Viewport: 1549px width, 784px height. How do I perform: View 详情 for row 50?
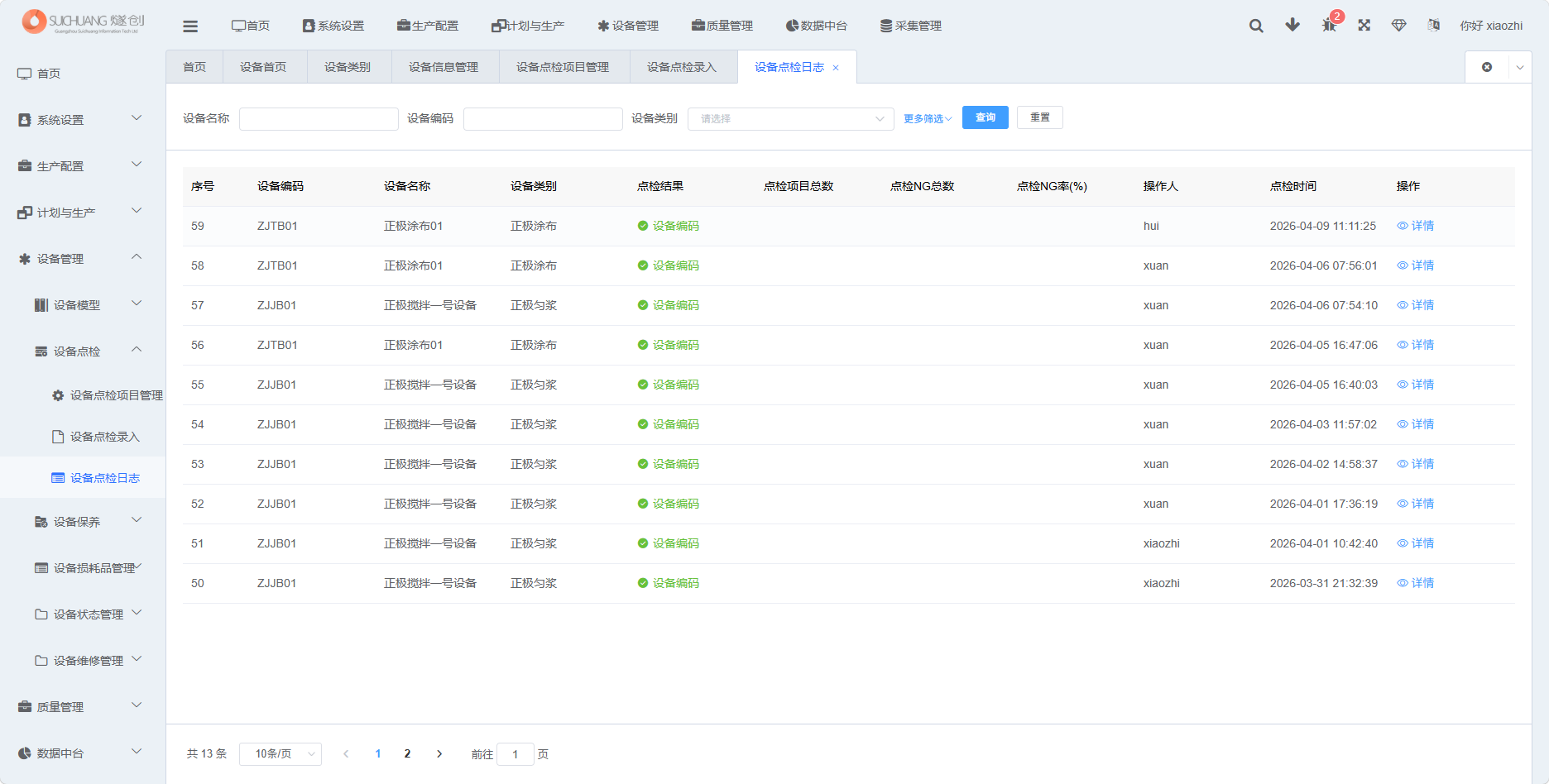[x=1416, y=583]
